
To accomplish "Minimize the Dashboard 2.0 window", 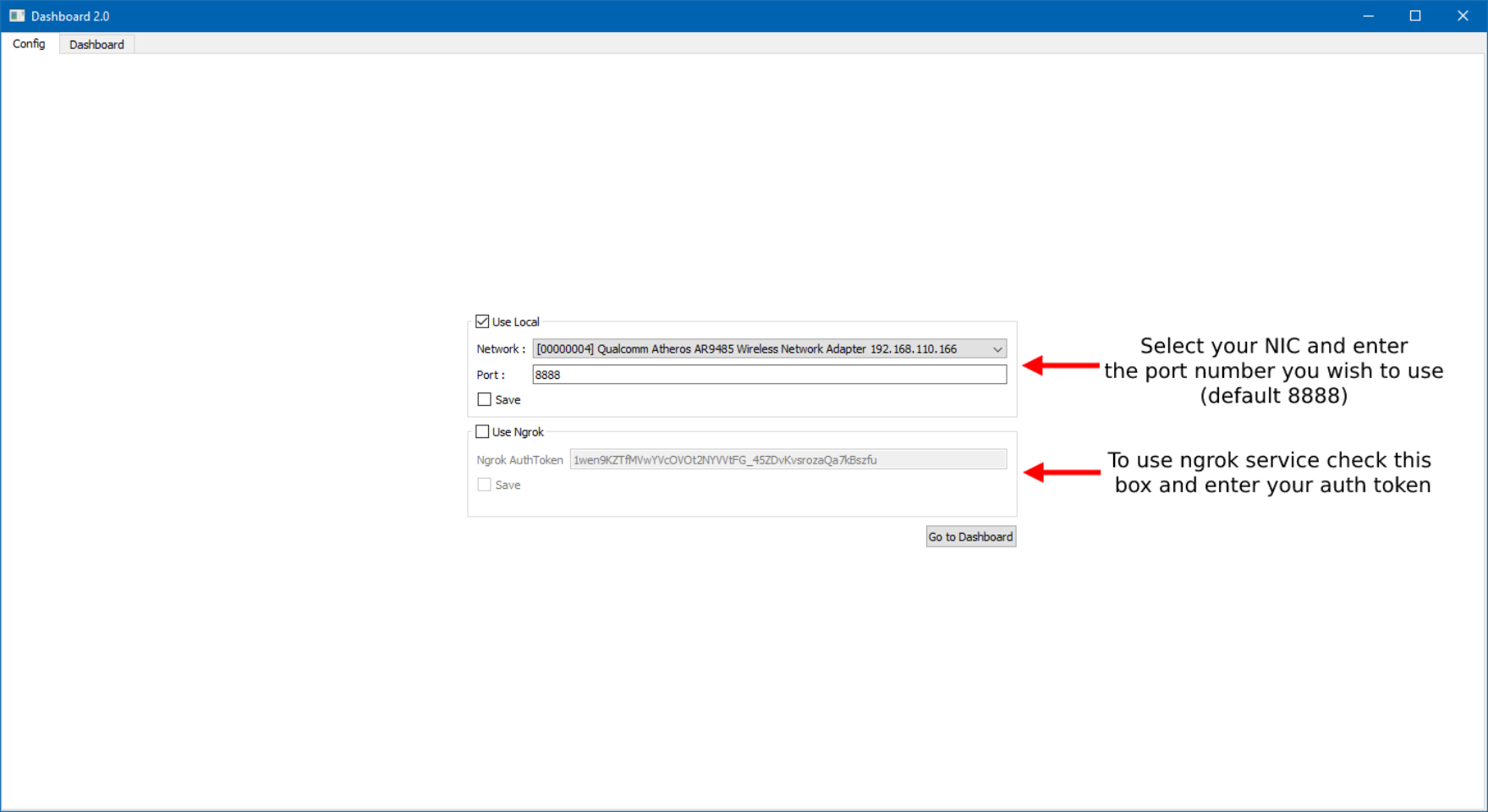I will (x=1368, y=16).
